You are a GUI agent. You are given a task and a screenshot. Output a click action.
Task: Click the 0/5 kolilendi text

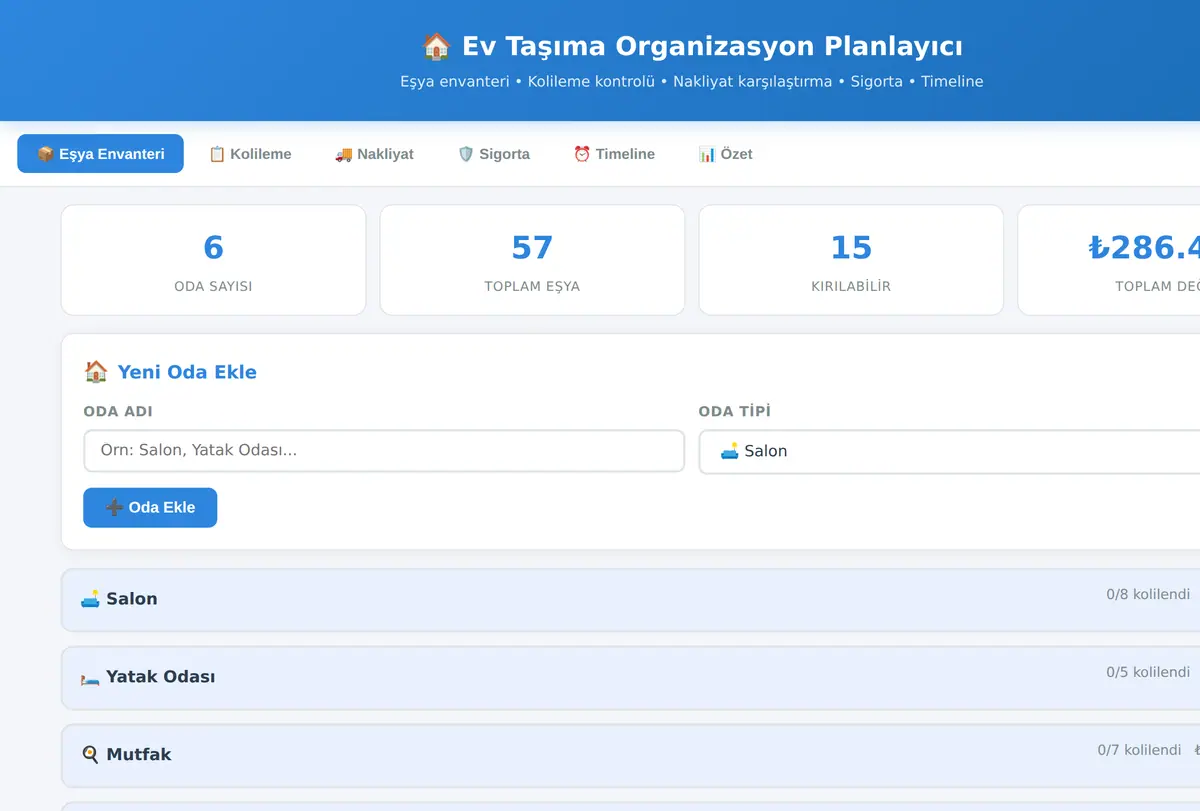[x=1148, y=672]
